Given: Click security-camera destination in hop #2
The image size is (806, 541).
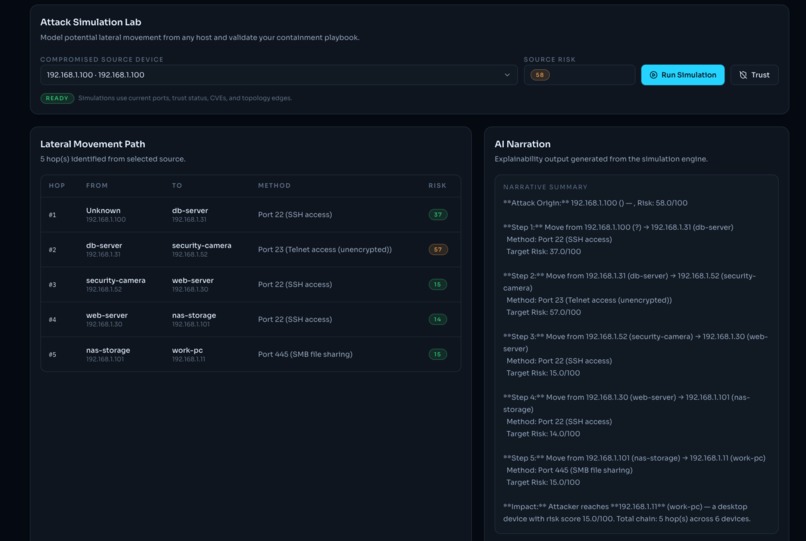Looking at the screenshot, I should (202, 246).
